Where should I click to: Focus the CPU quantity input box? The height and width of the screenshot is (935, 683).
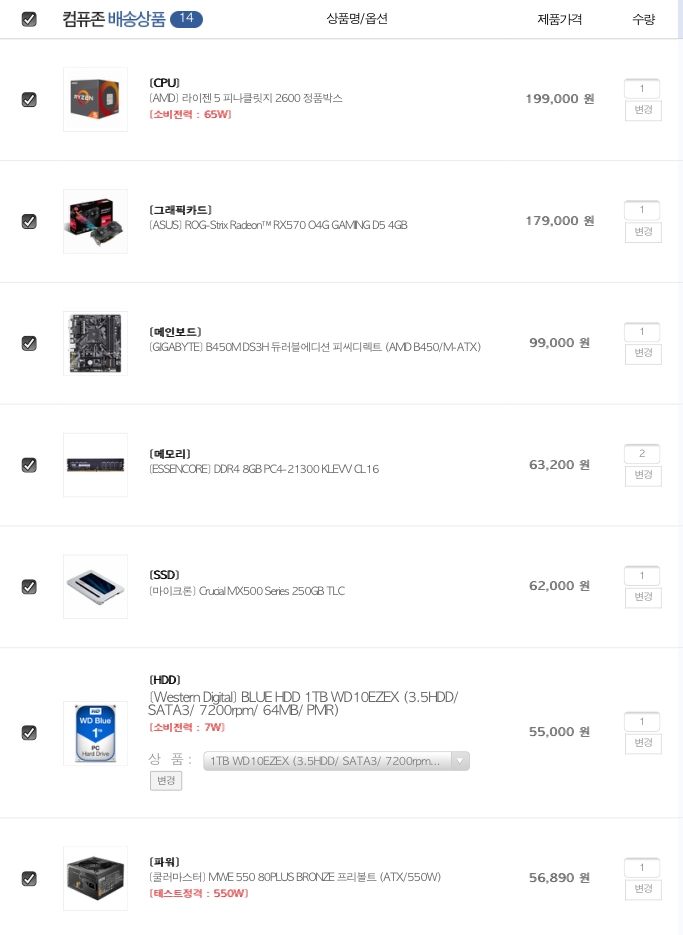pyautogui.click(x=642, y=89)
